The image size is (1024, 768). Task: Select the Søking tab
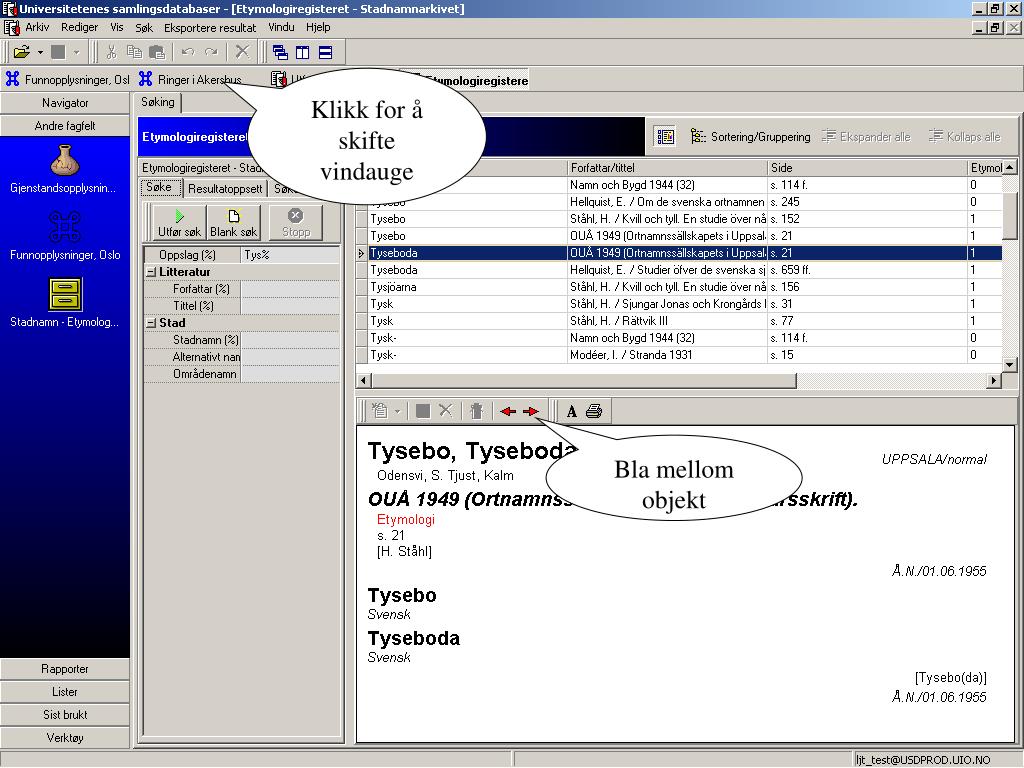click(x=158, y=102)
